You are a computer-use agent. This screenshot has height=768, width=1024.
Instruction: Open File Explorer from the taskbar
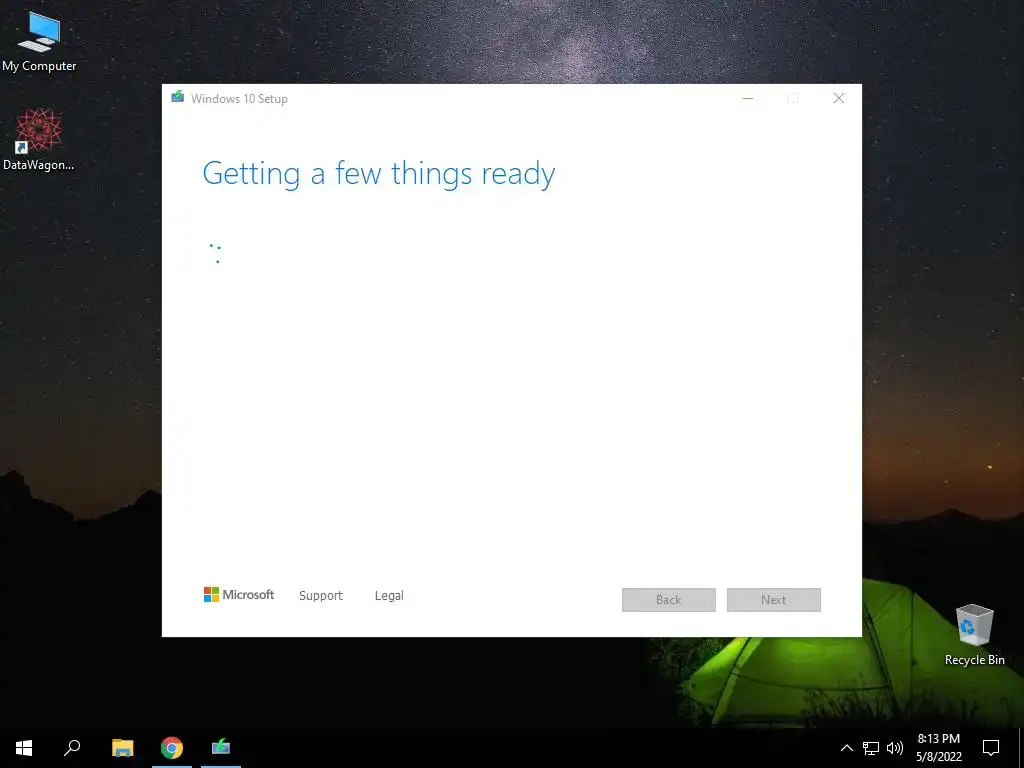[x=122, y=748]
